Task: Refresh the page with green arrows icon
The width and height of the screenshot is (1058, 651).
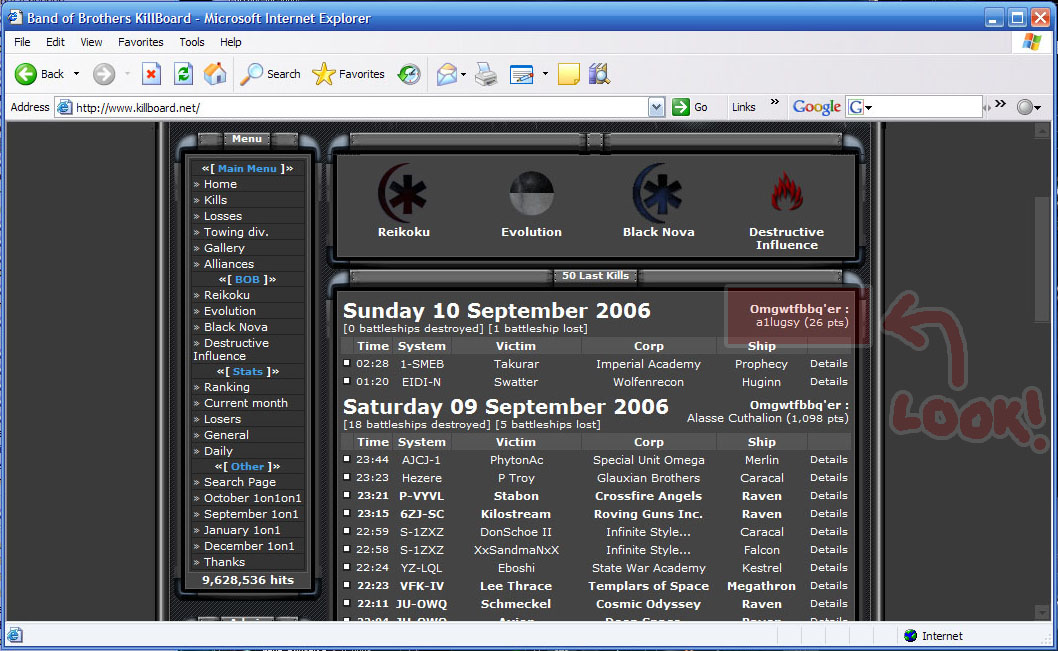Action: pos(184,74)
